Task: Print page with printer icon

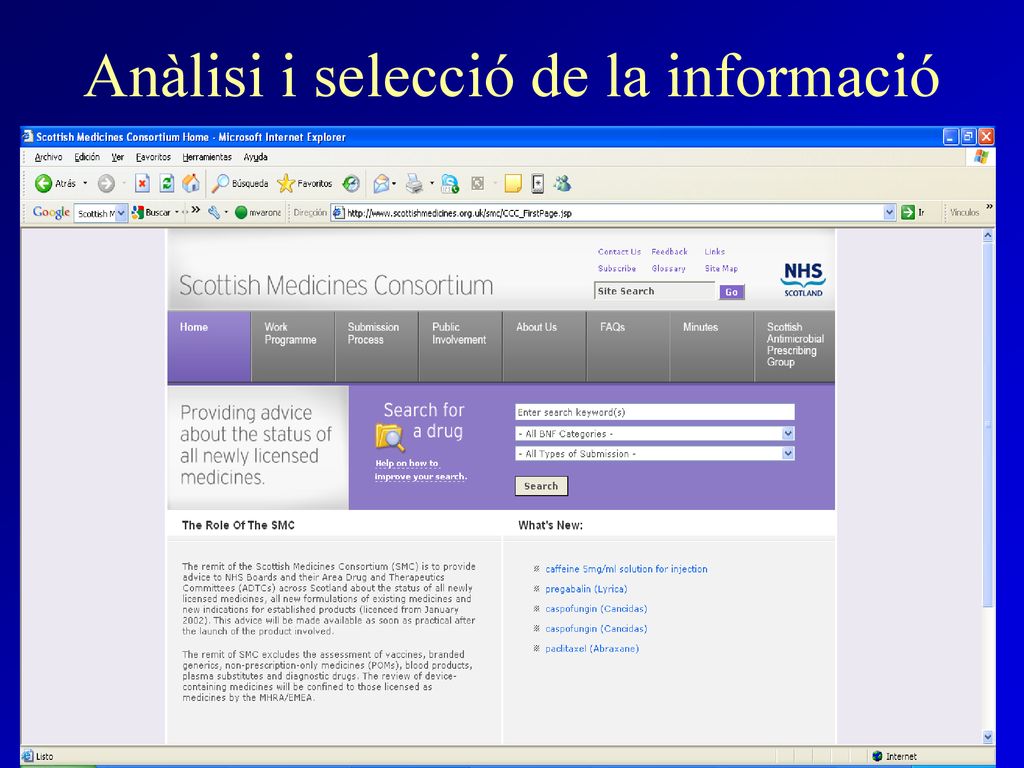Action: pyautogui.click(x=414, y=184)
